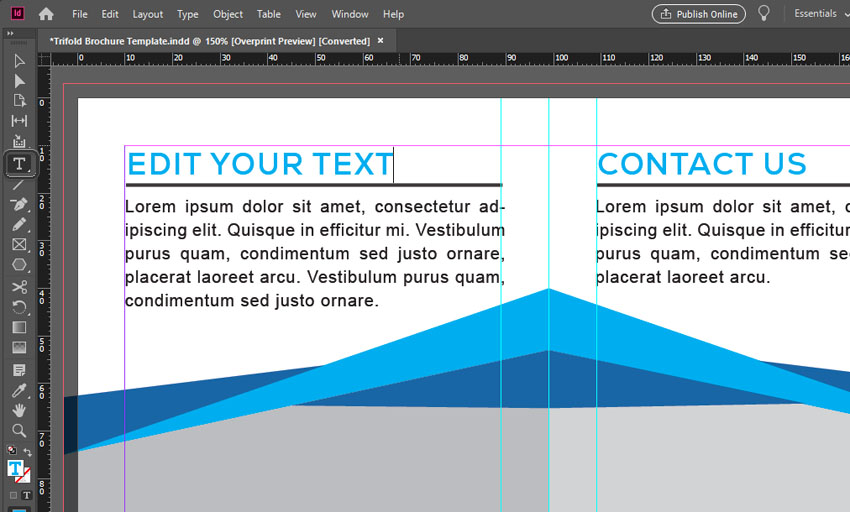This screenshot has height=512, width=850.
Task: Click the left column Lorem ipsum paragraph
Action: tap(315, 253)
